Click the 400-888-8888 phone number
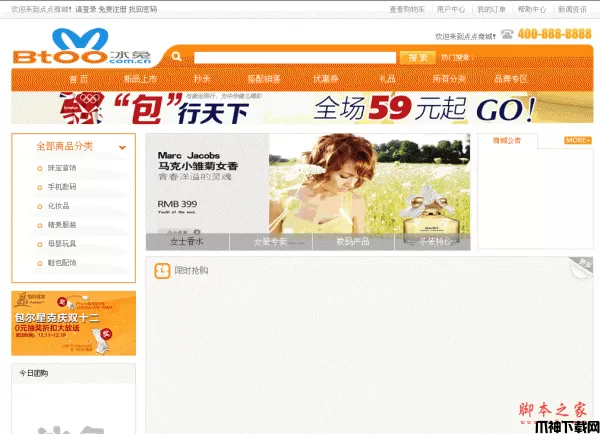This screenshot has width=600, height=434. coord(554,34)
